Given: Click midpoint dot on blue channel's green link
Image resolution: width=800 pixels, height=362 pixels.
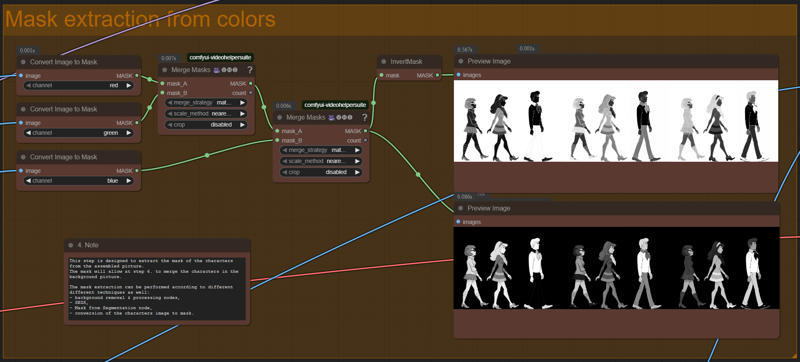Looking at the screenshot, I should click(207, 155).
